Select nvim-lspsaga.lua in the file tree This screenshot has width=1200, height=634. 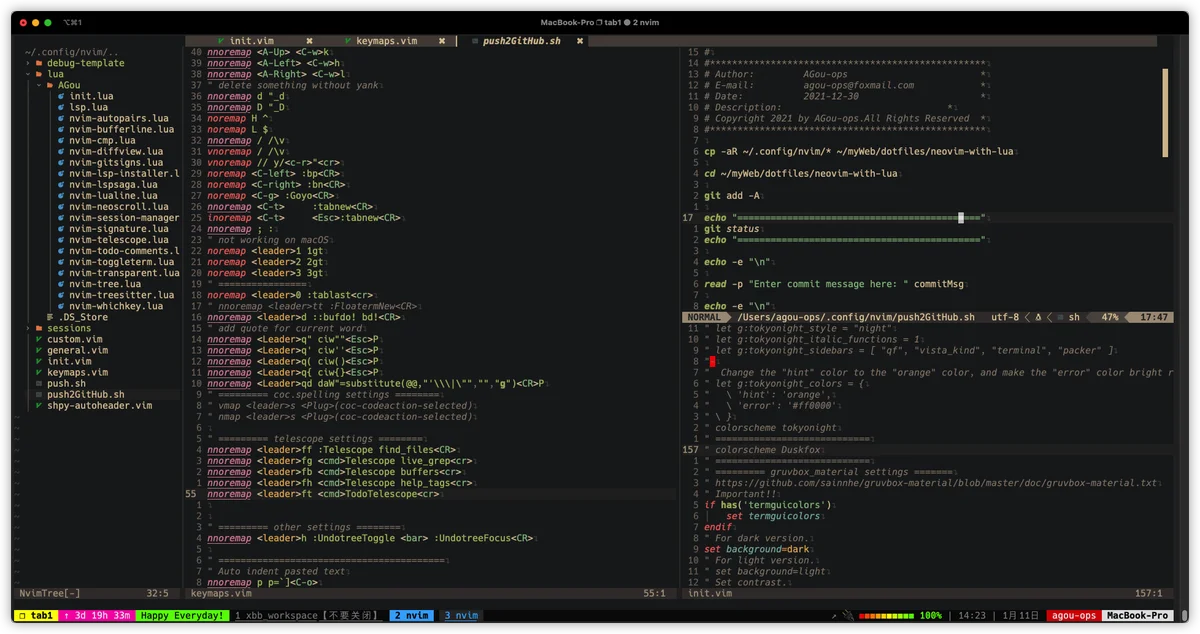tap(113, 185)
